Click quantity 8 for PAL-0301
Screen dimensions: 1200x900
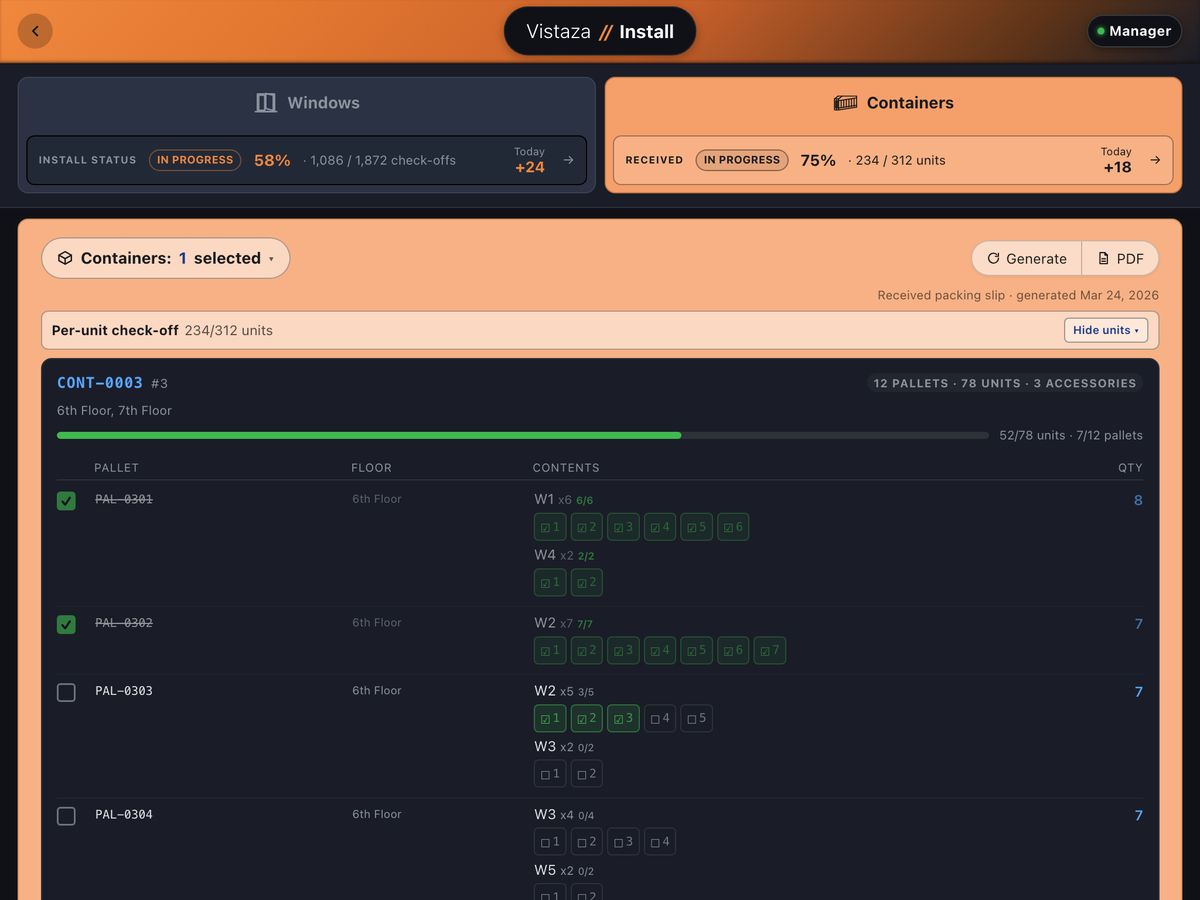(x=1138, y=500)
